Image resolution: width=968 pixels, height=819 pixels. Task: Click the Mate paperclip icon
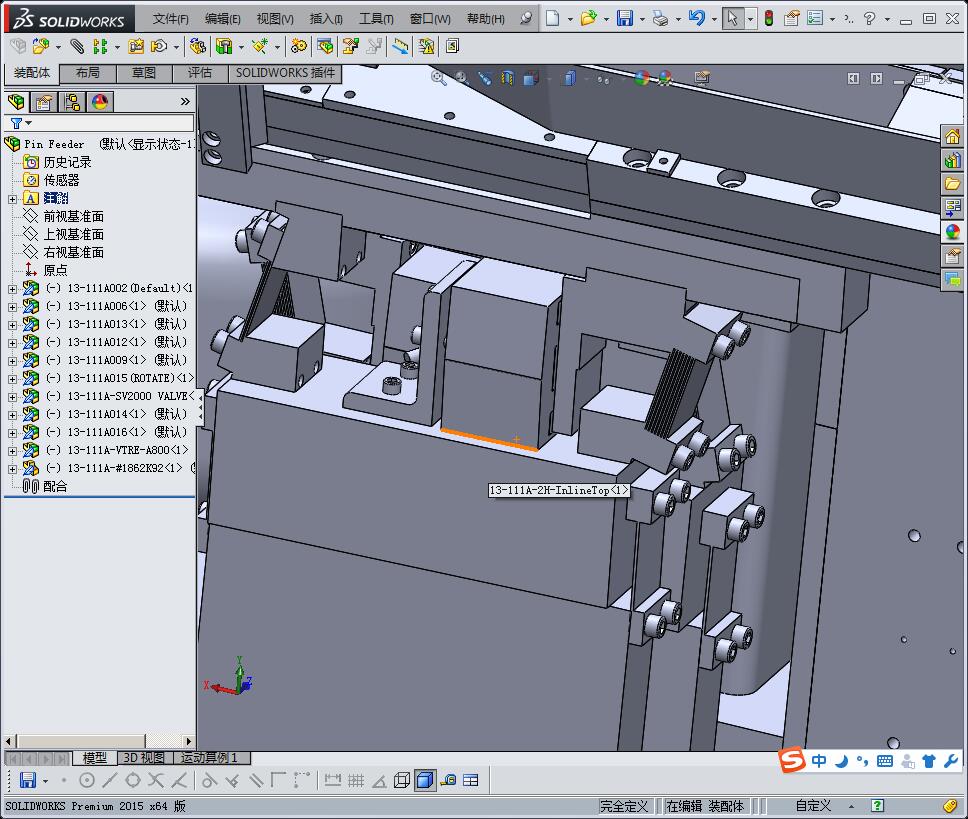[77, 46]
